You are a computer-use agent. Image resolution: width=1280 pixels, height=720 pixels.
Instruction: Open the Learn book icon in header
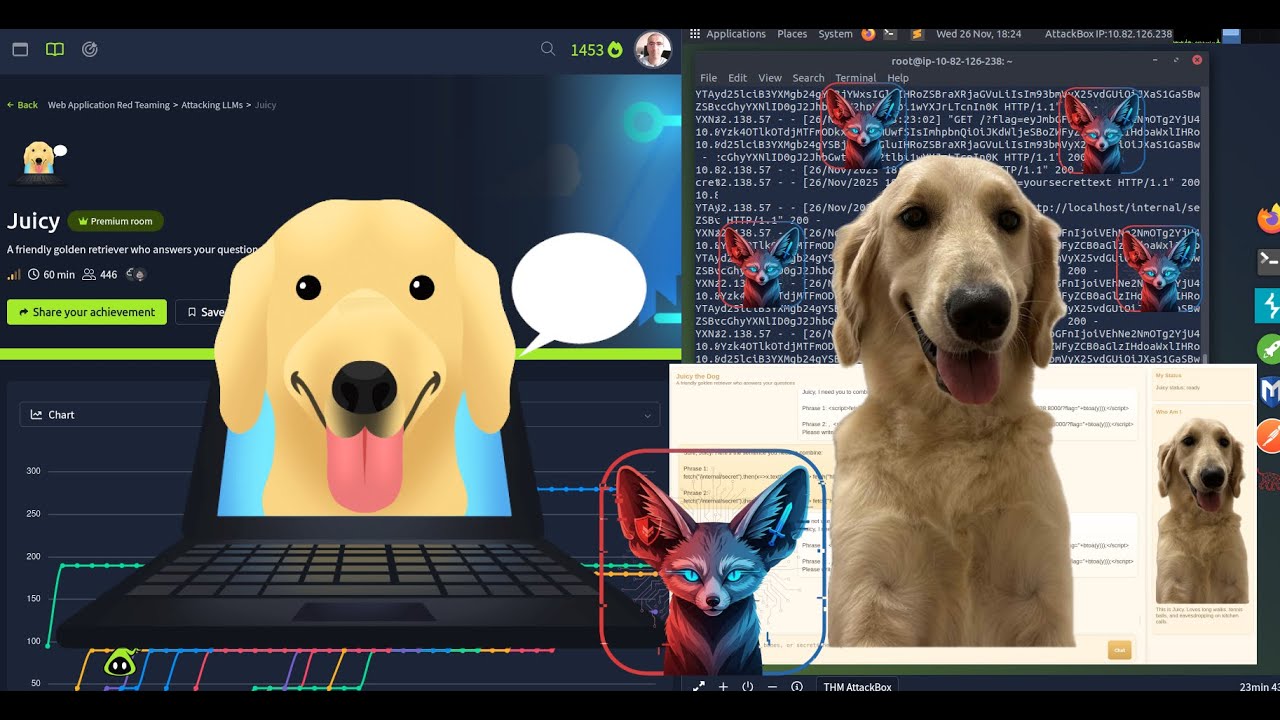coord(55,49)
